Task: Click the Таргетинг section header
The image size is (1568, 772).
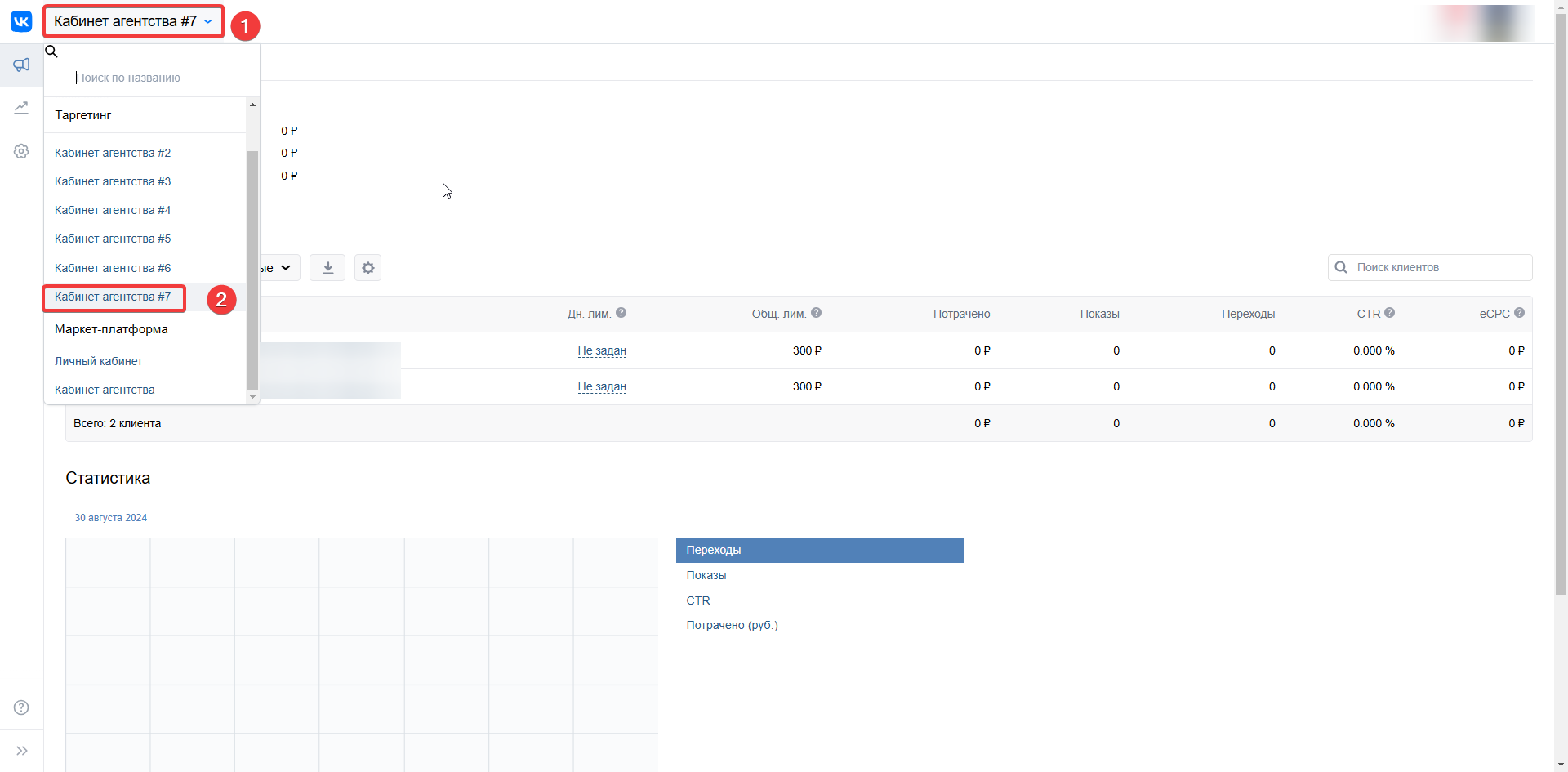Action: pyautogui.click(x=83, y=115)
